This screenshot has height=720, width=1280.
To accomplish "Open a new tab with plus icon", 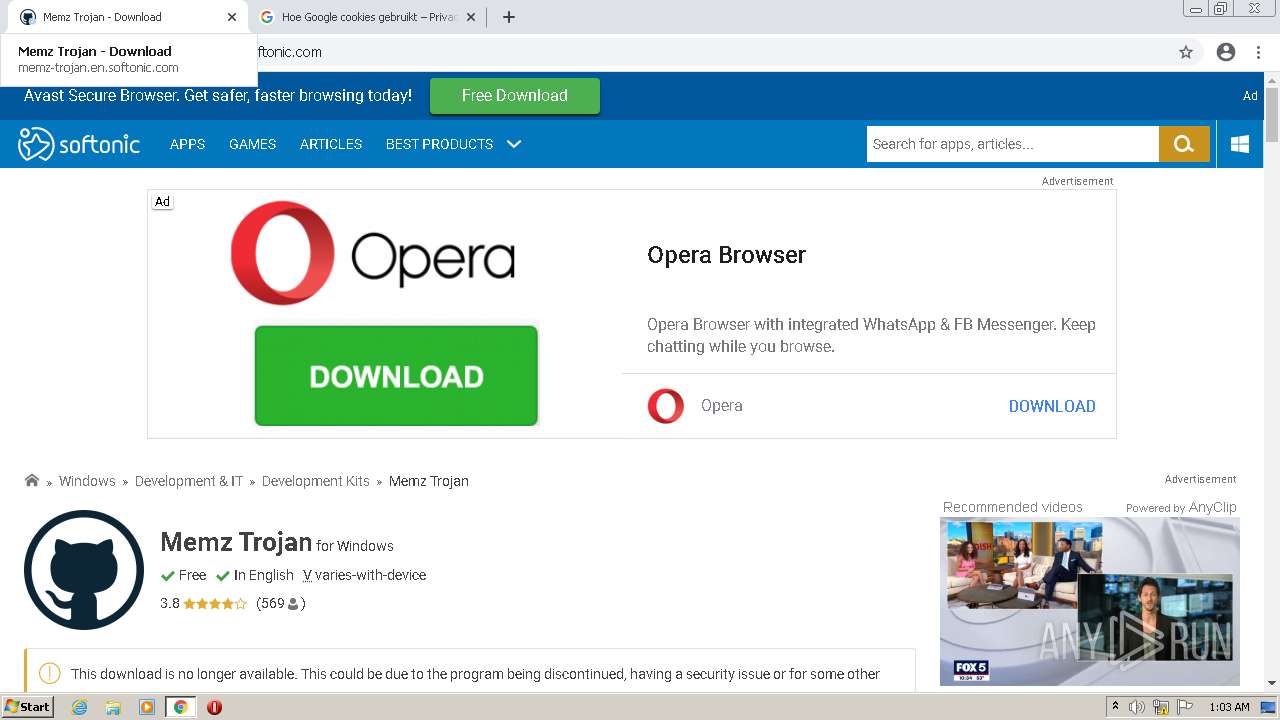I will pyautogui.click(x=508, y=17).
